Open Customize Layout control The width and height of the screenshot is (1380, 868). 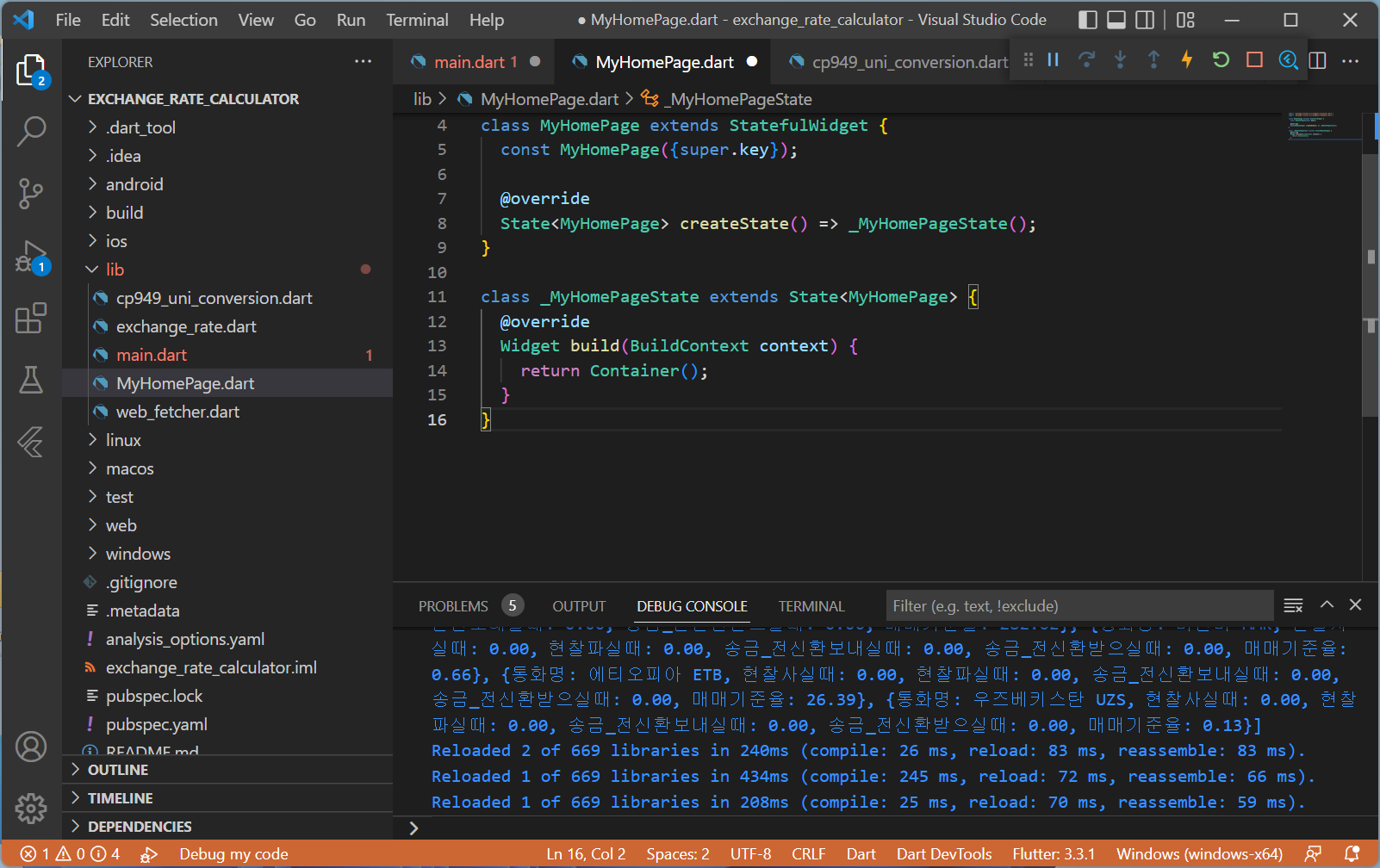point(1186,20)
